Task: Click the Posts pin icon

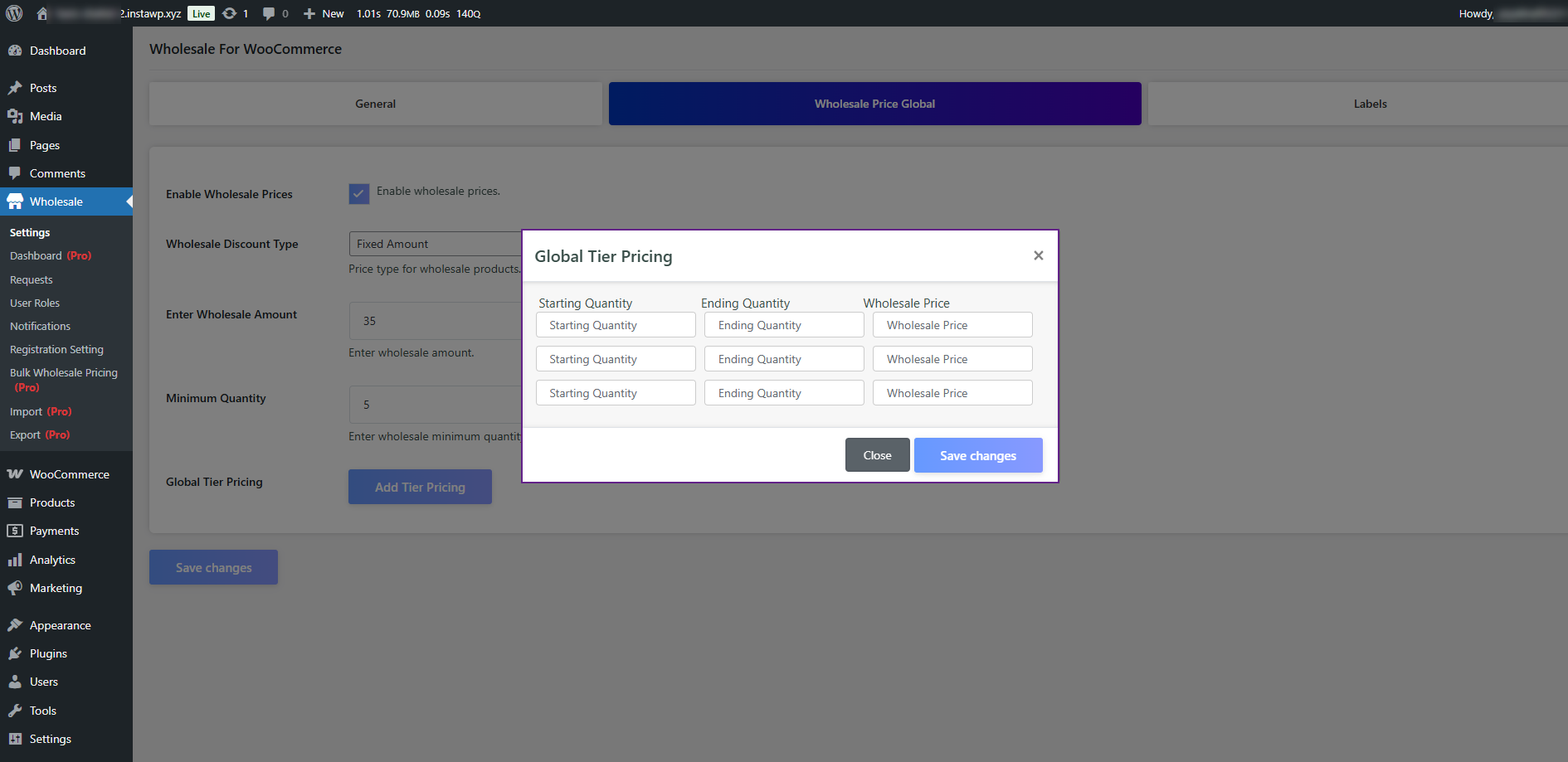Action: point(15,88)
